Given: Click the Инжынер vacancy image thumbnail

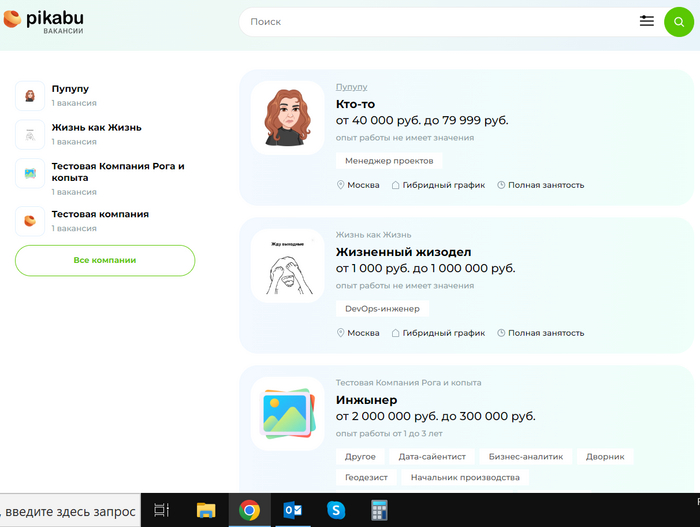Looking at the screenshot, I should [287, 414].
